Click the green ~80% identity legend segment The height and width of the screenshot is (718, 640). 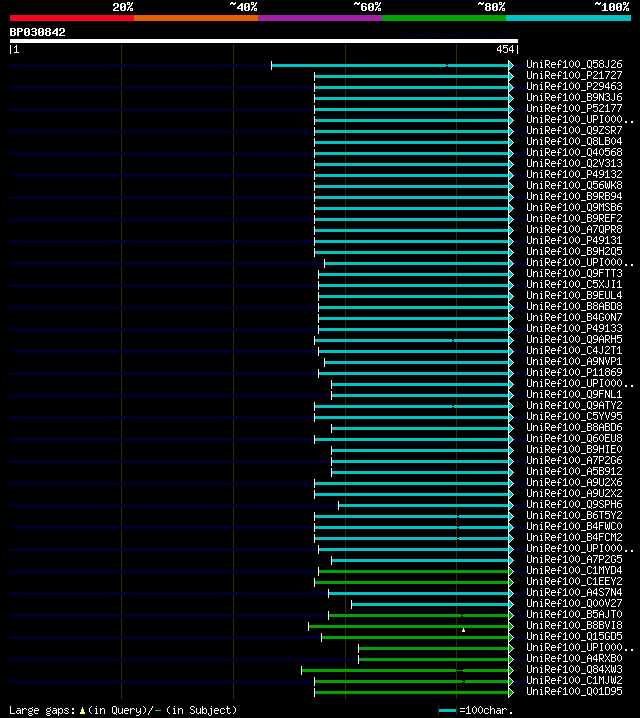[x=444, y=18]
